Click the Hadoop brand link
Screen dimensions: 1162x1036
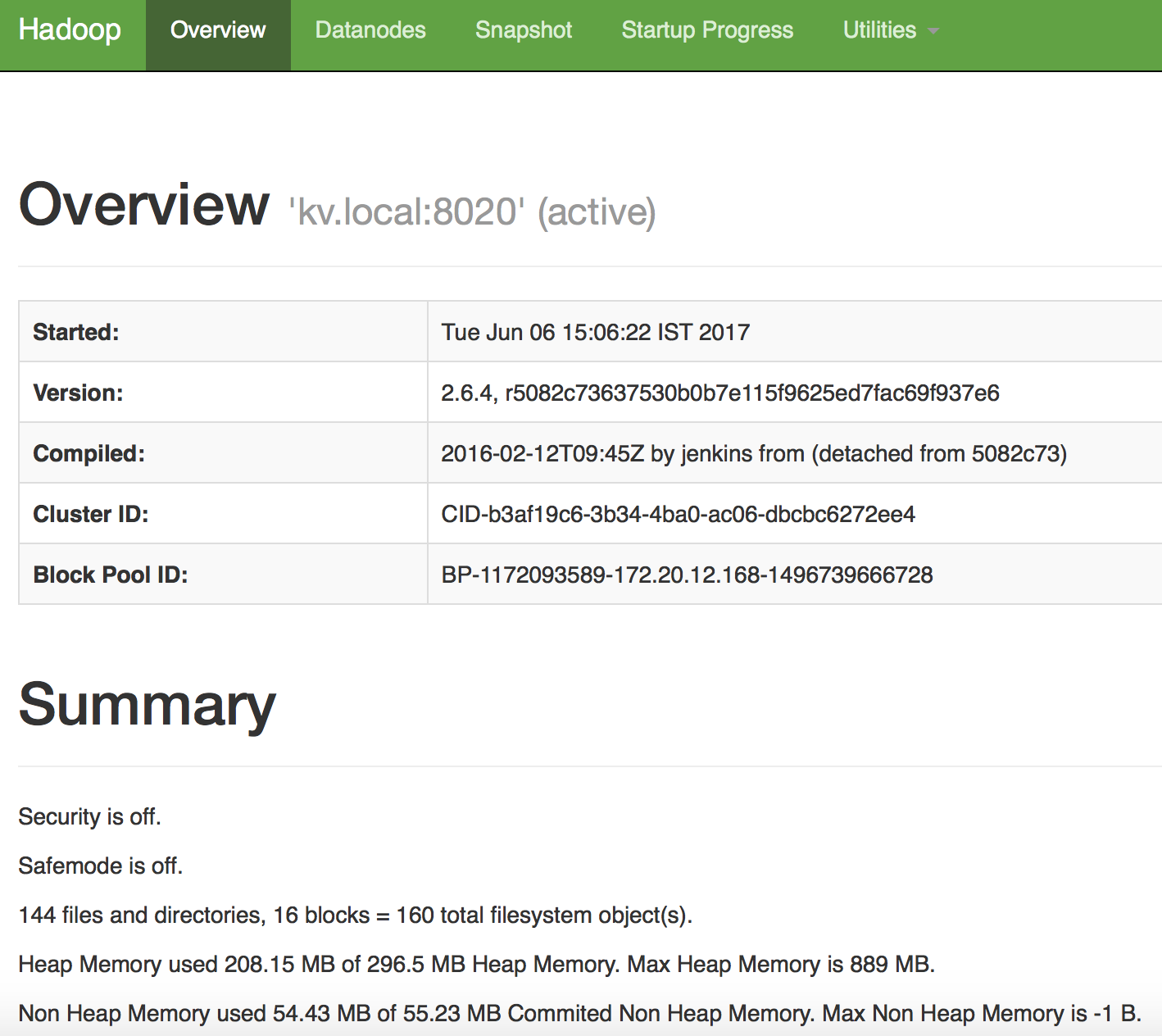[x=70, y=30]
